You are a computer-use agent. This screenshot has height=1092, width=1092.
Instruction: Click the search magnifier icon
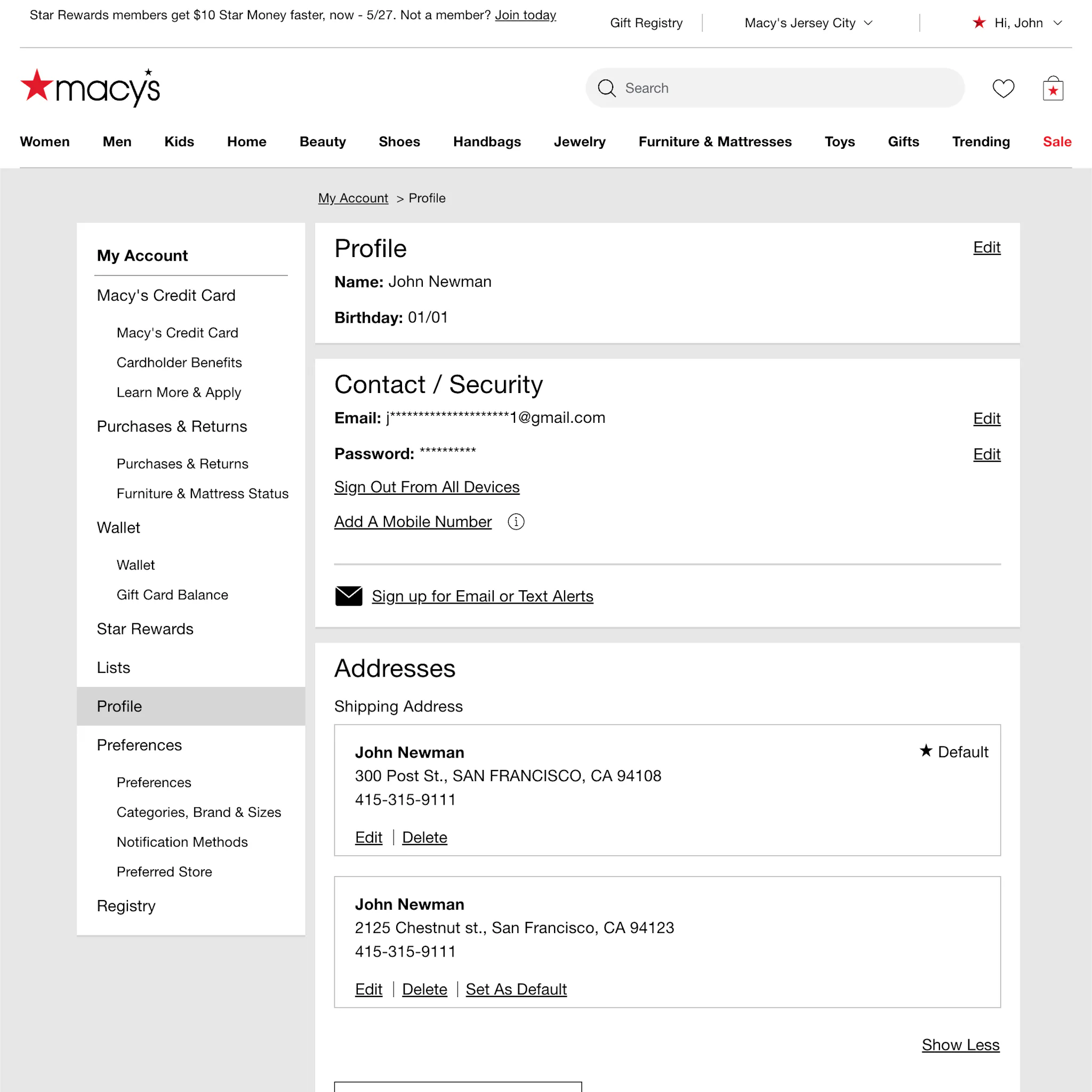pyautogui.click(x=606, y=88)
